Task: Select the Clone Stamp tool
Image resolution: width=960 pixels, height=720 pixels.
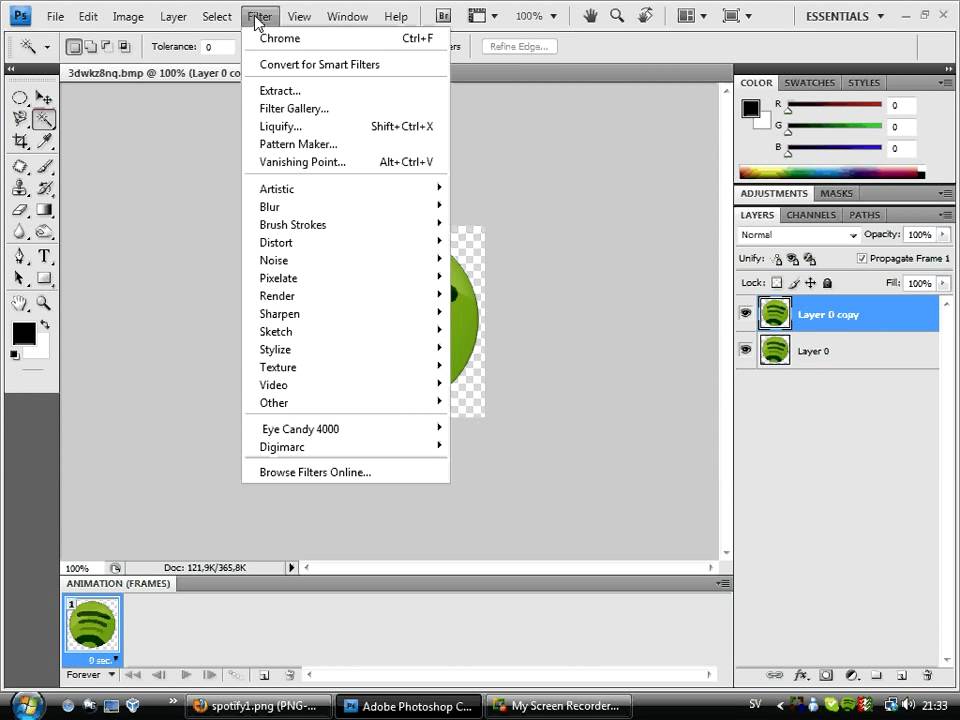Action: pos(20,187)
